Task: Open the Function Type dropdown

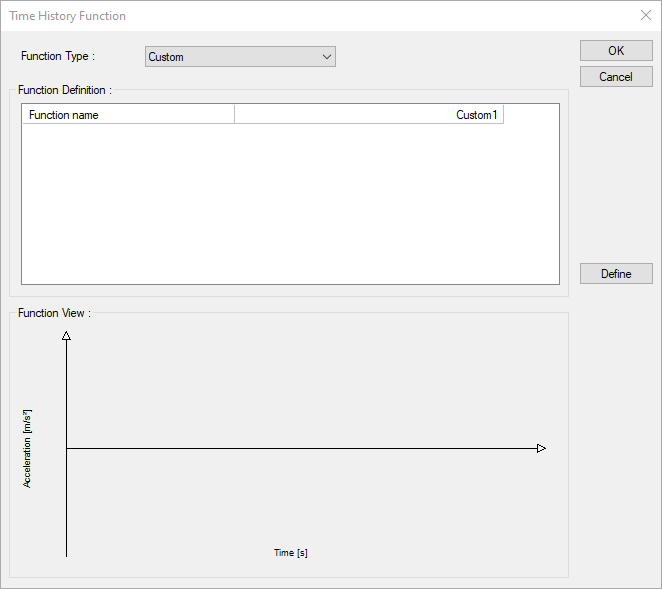Action: click(240, 57)
